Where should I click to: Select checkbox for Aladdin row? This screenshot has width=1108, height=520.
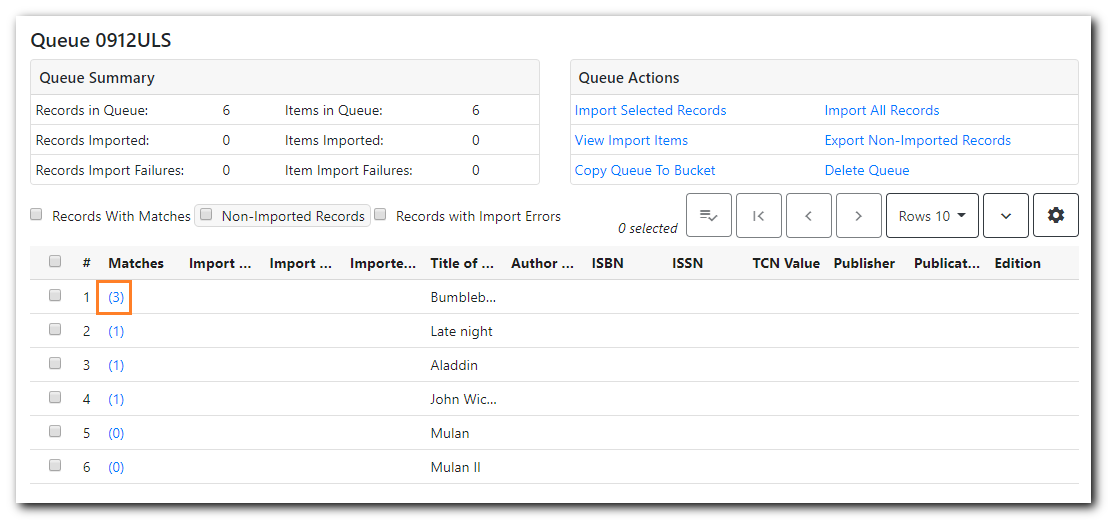click(55, 364)
